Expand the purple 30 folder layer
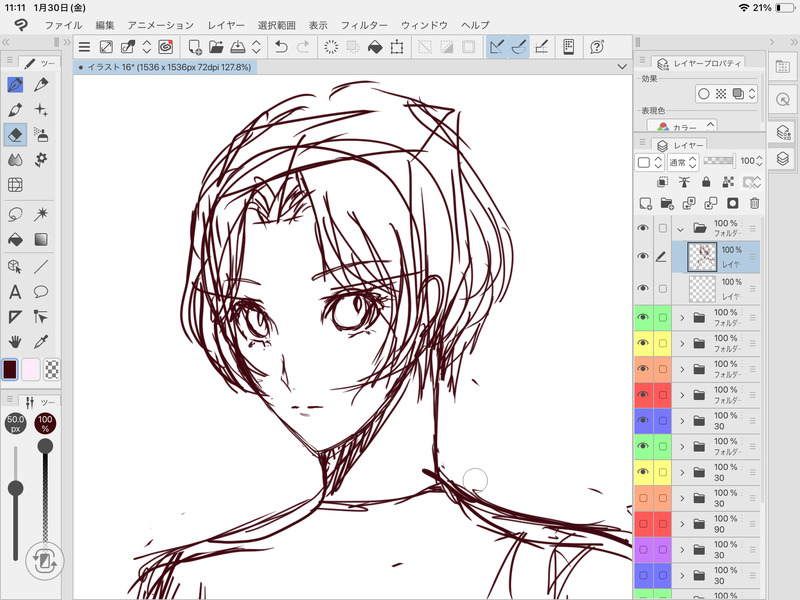The image size is (800, 600). coord(682,550)
